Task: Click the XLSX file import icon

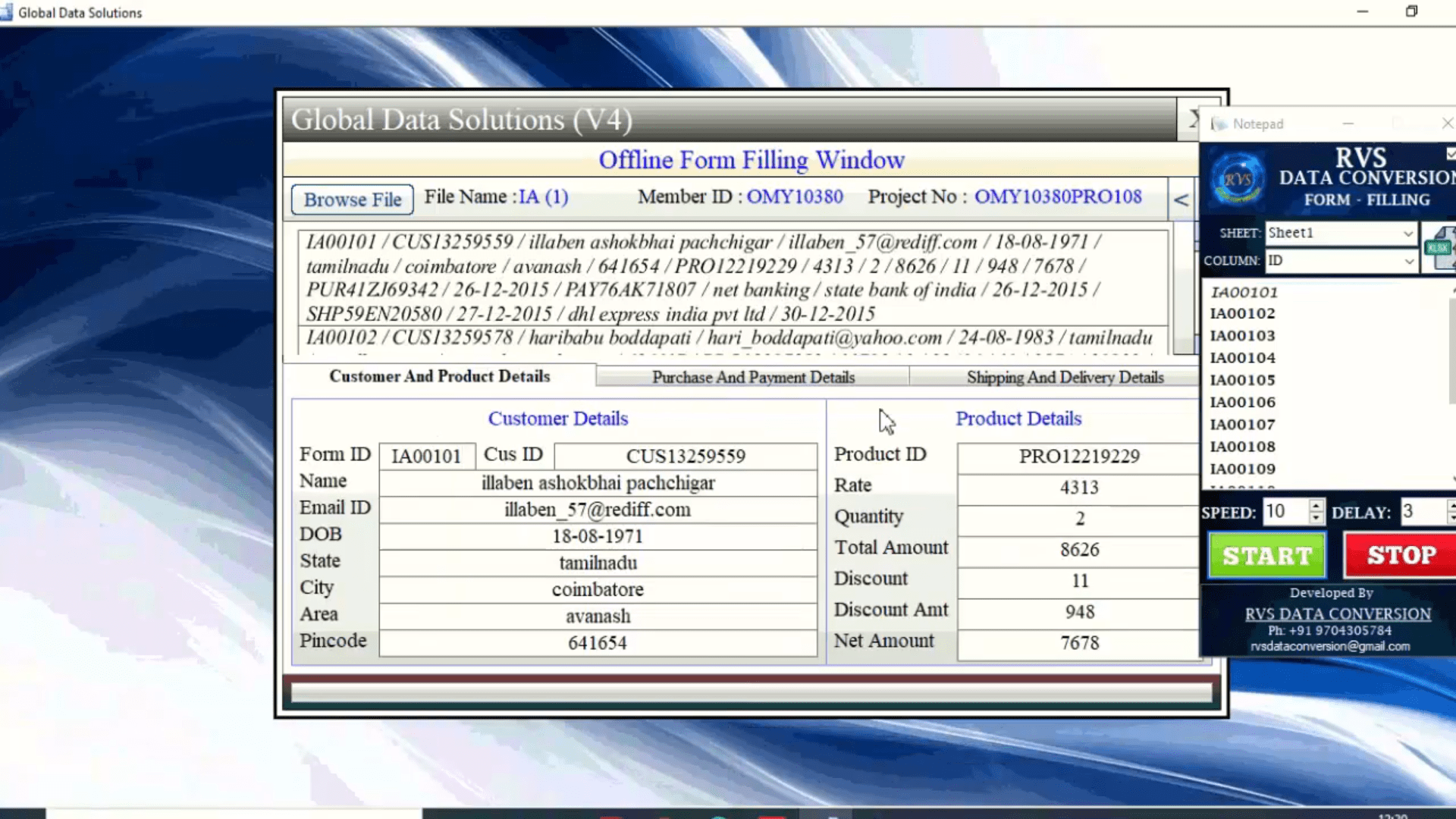Action: pos(1439,248)
